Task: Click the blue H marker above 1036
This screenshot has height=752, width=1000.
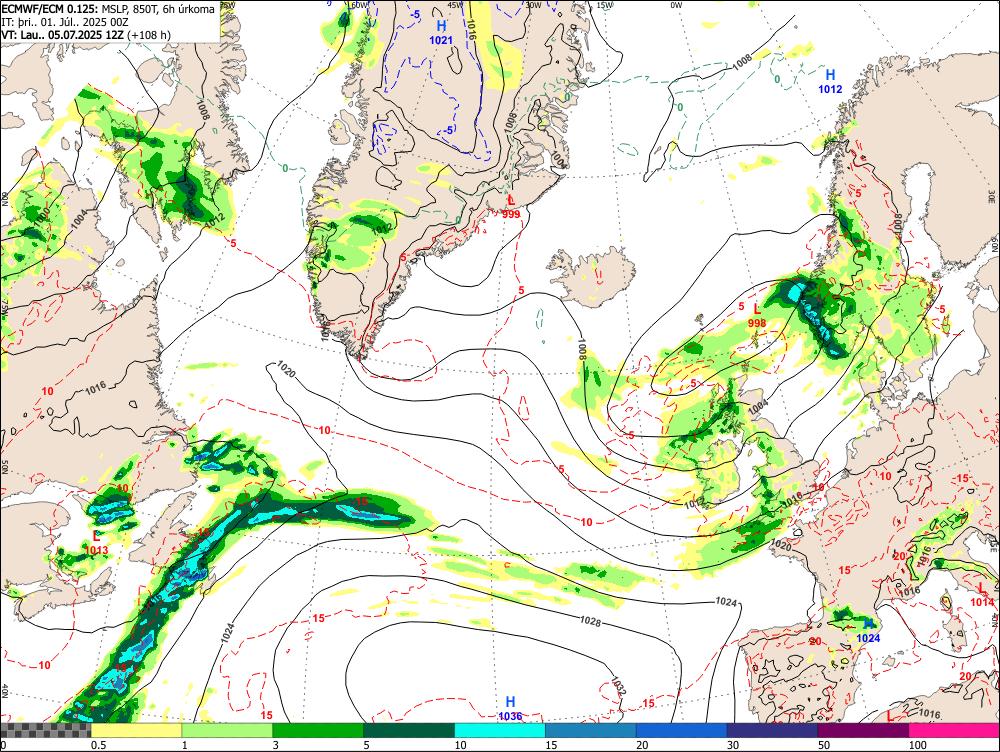Action: pos(510,703)
